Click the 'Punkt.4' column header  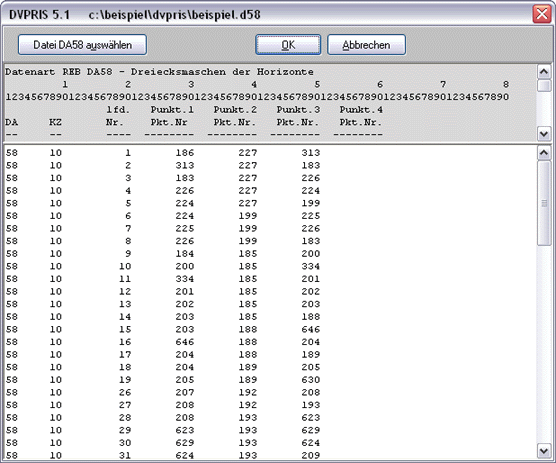pyautogui.click(x=361, y=110)
